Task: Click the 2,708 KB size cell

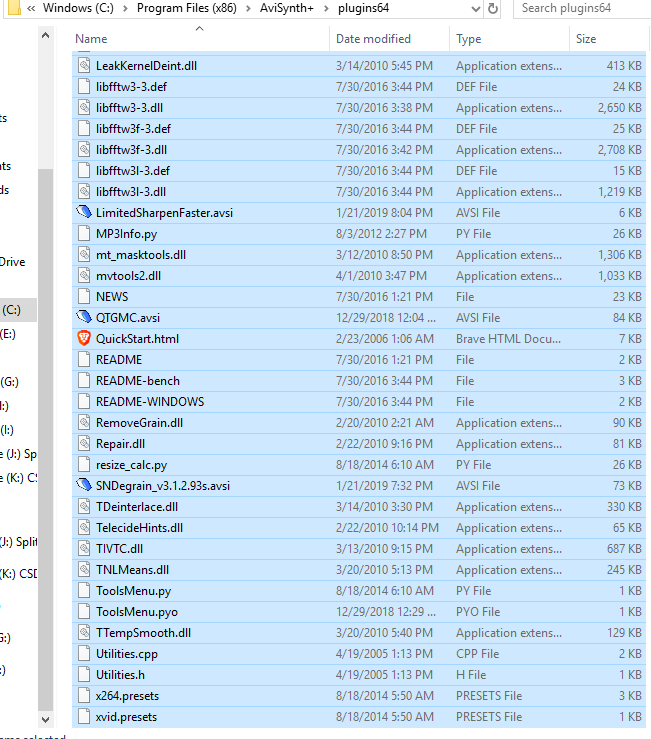Action: (619, 149)
